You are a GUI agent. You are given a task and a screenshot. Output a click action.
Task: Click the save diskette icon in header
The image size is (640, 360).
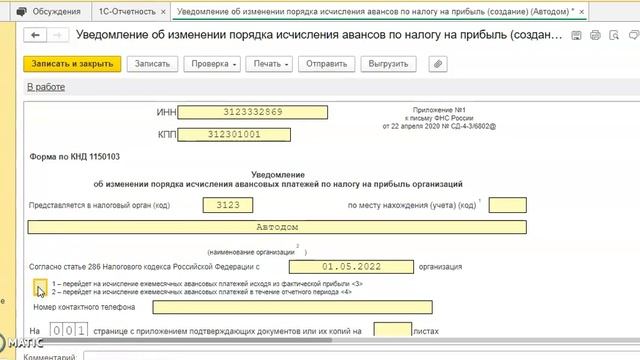[x=576, y=36]
